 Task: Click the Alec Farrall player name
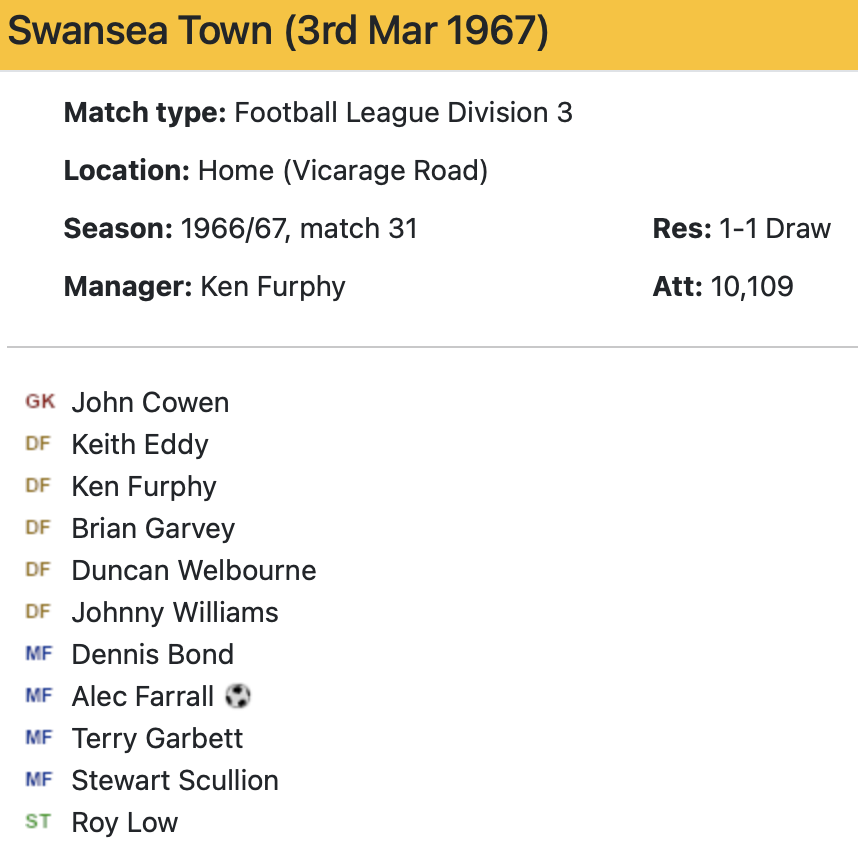pos(143,696)
